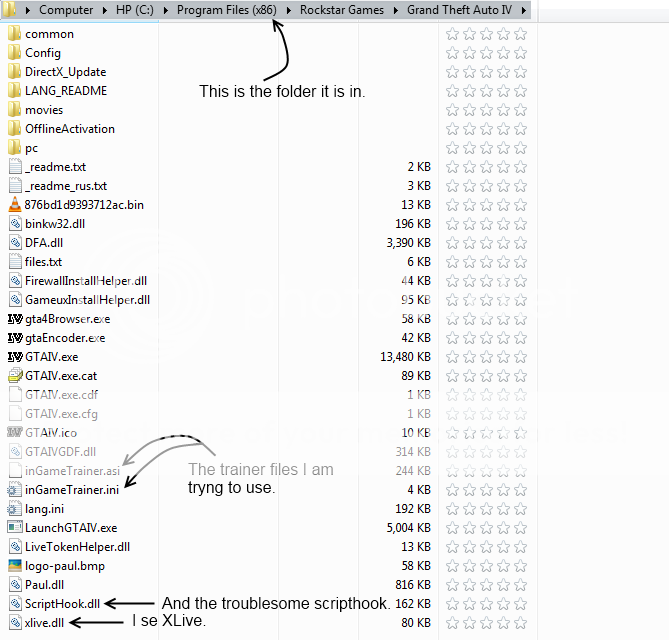Click the gtaEncoder.exe icon
The image size is (669, 640).
coord(14,338)
